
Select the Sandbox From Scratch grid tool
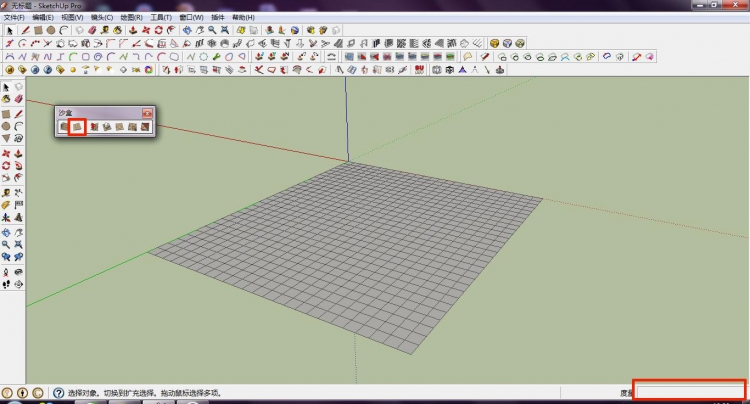pyautogui.click(x=77, y=127)
